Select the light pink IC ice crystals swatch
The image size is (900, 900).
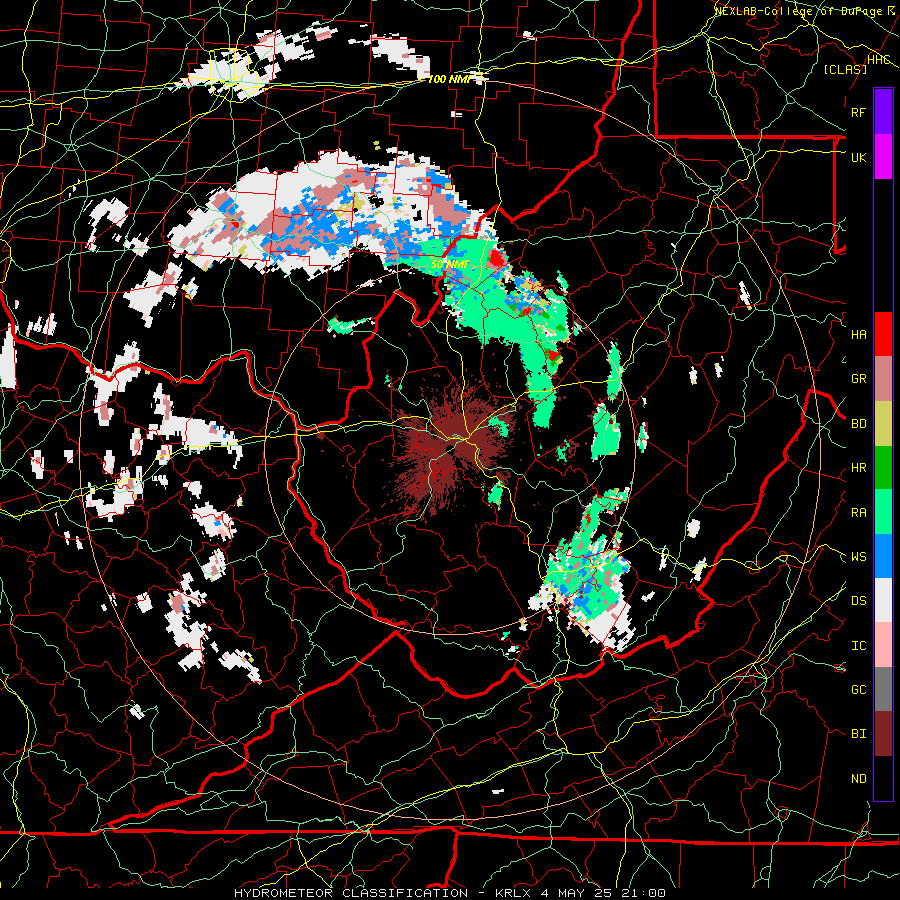coord(883,645)
